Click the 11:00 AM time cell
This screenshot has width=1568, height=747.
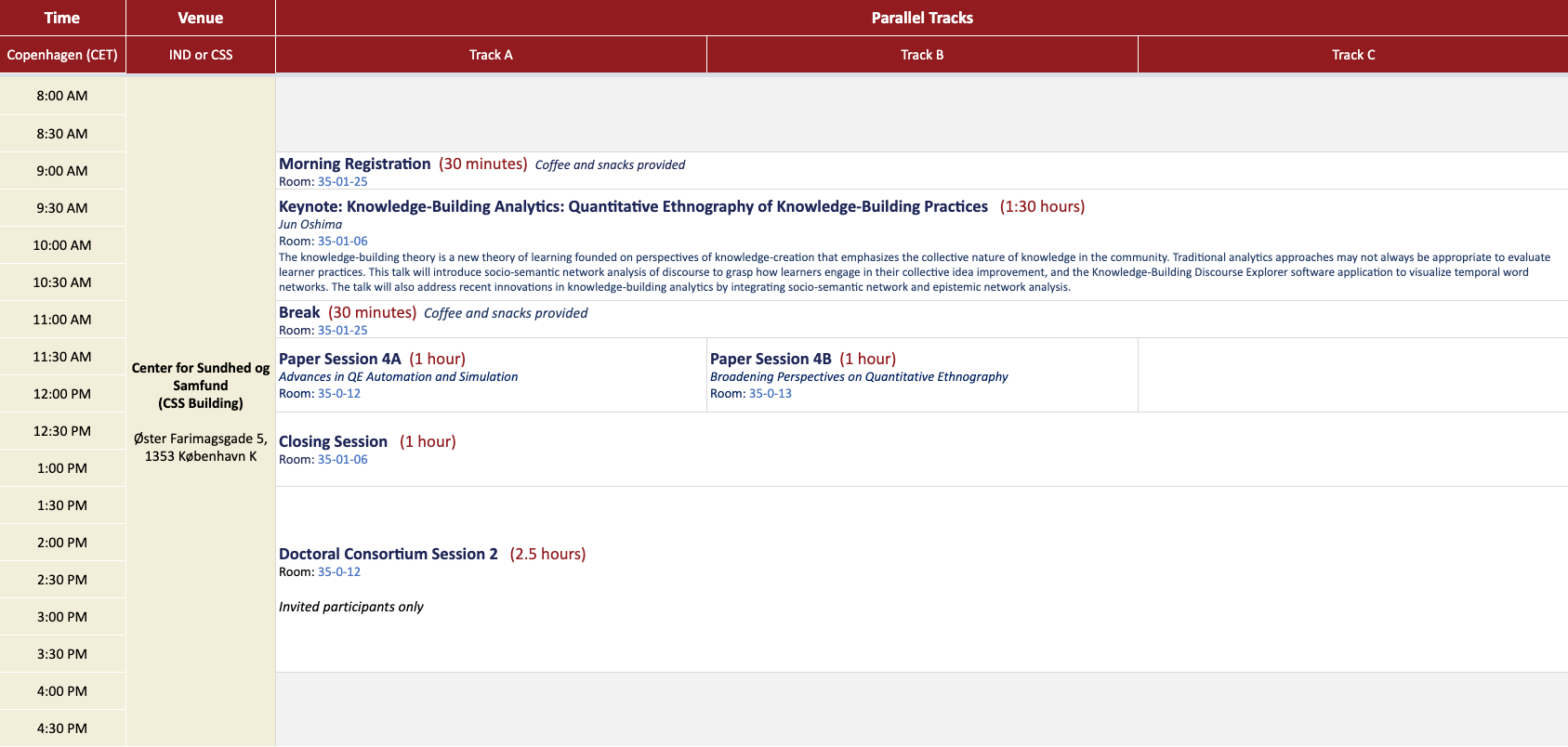click(x=62, y=320)
